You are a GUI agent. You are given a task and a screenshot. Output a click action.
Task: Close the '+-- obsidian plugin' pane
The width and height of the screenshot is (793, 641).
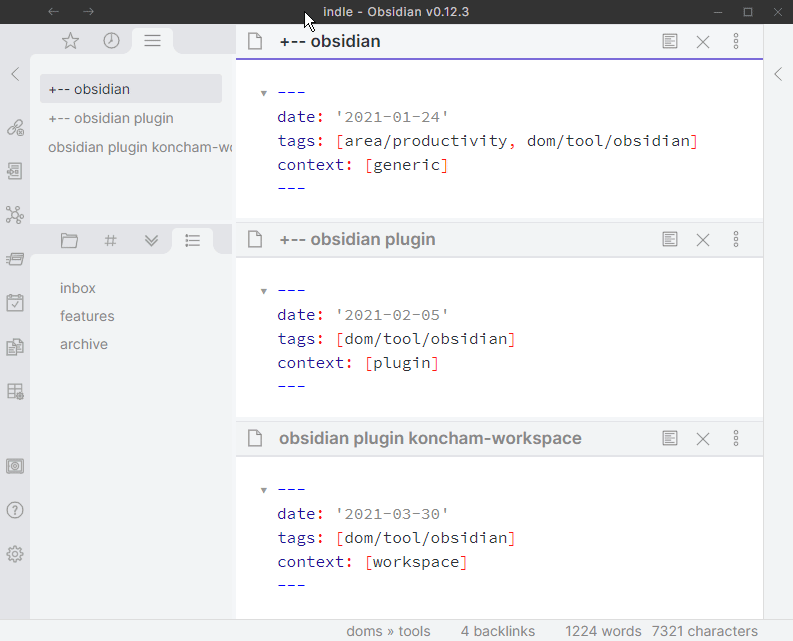pyautogui.click(x=703, y=239)
